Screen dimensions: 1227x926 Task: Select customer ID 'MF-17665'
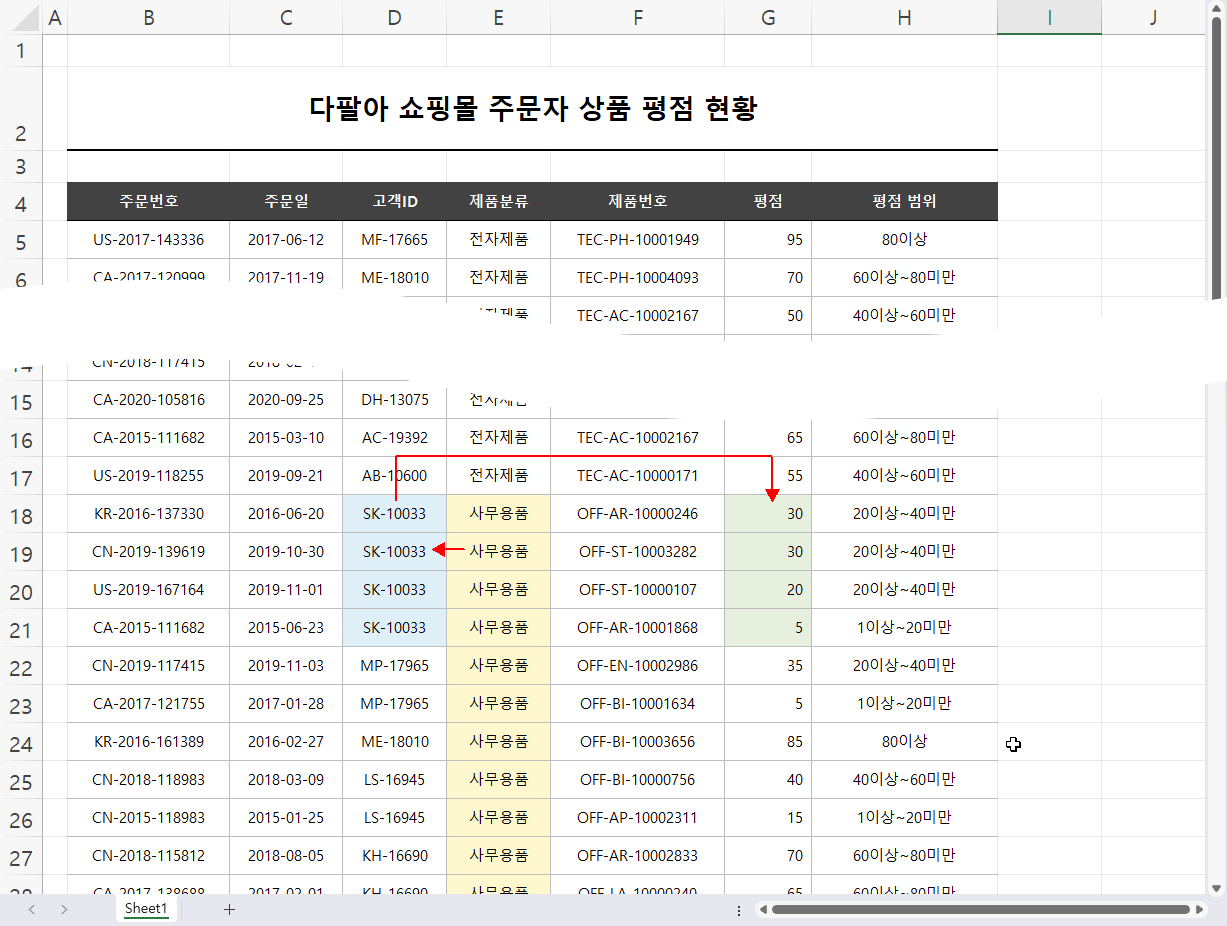pyautogui.click(x=394, y=240)
